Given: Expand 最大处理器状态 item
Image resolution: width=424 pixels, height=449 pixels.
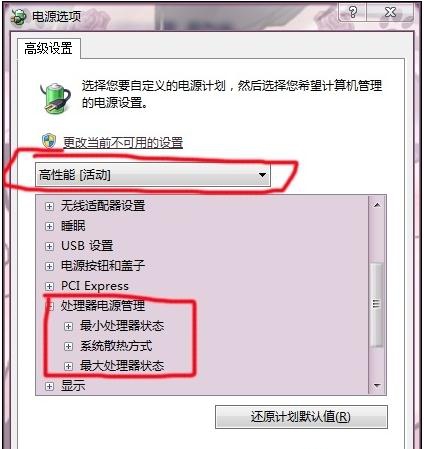Looking at the screenshot, I should pos(68,366).
